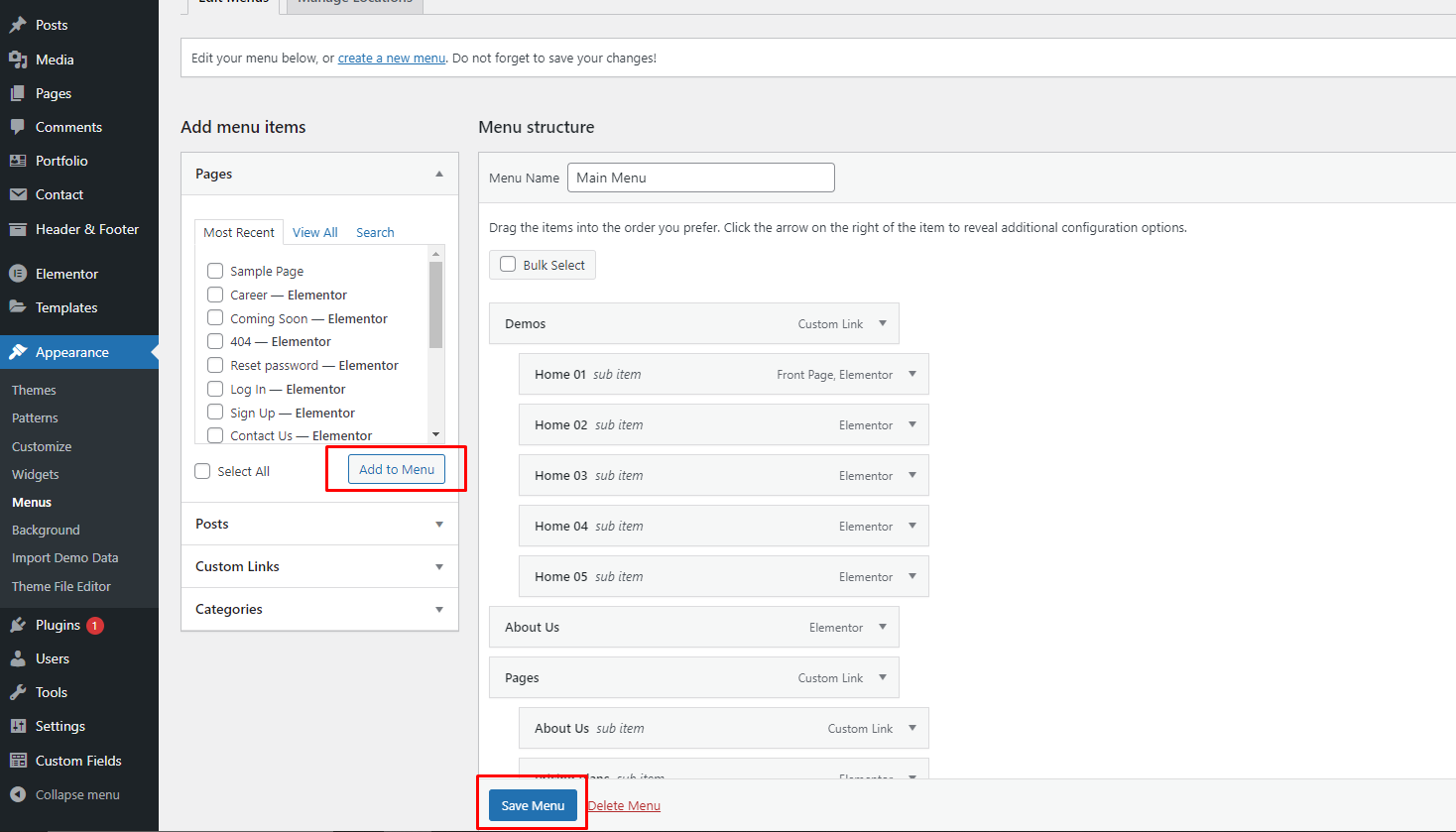Expand the Categories accordion panel
Screen dimensions: 1456x832
(x=319, y=609)
